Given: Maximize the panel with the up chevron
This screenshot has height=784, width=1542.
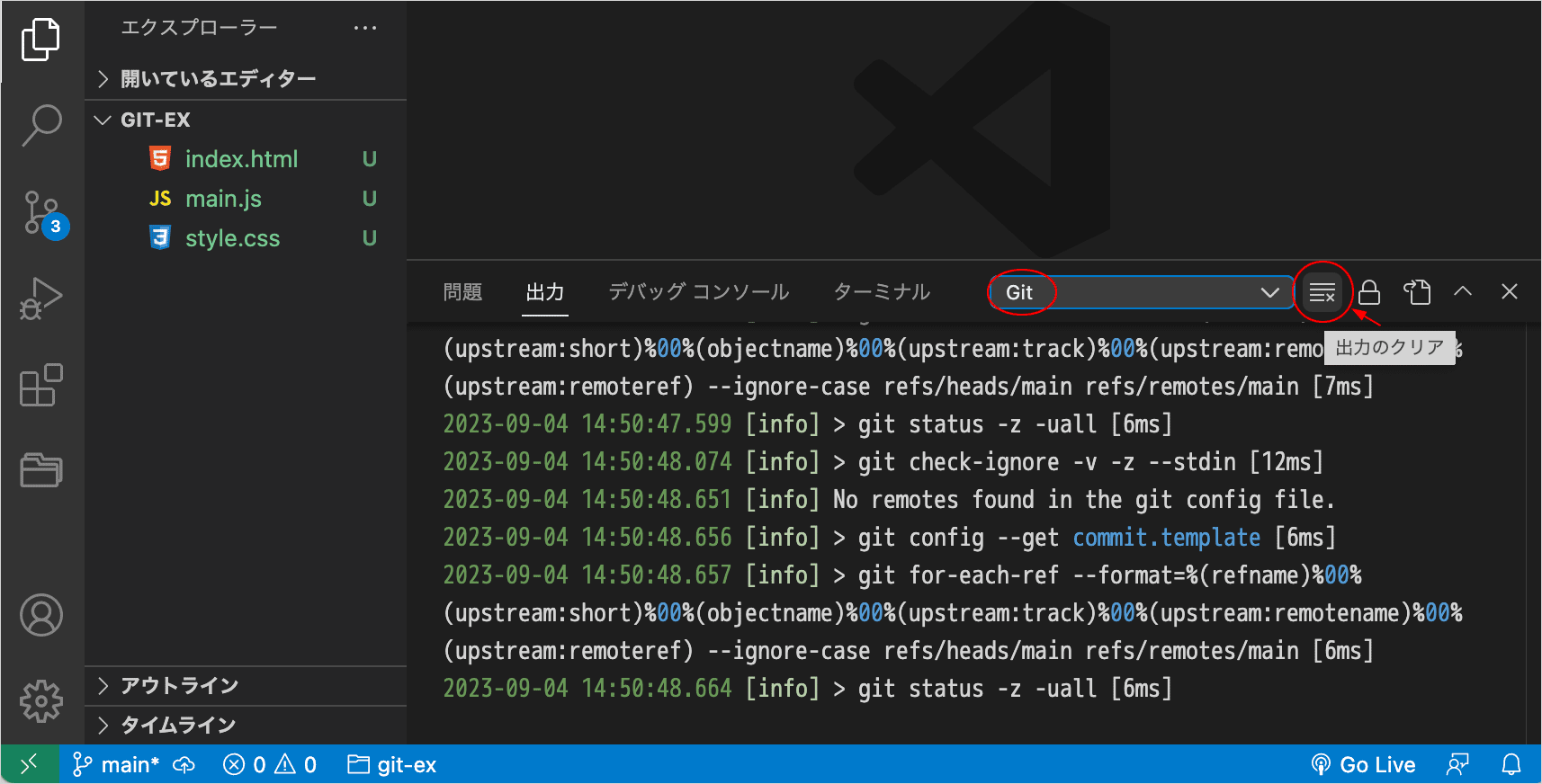Looking at the screenshot, I should coord(1463,291).
